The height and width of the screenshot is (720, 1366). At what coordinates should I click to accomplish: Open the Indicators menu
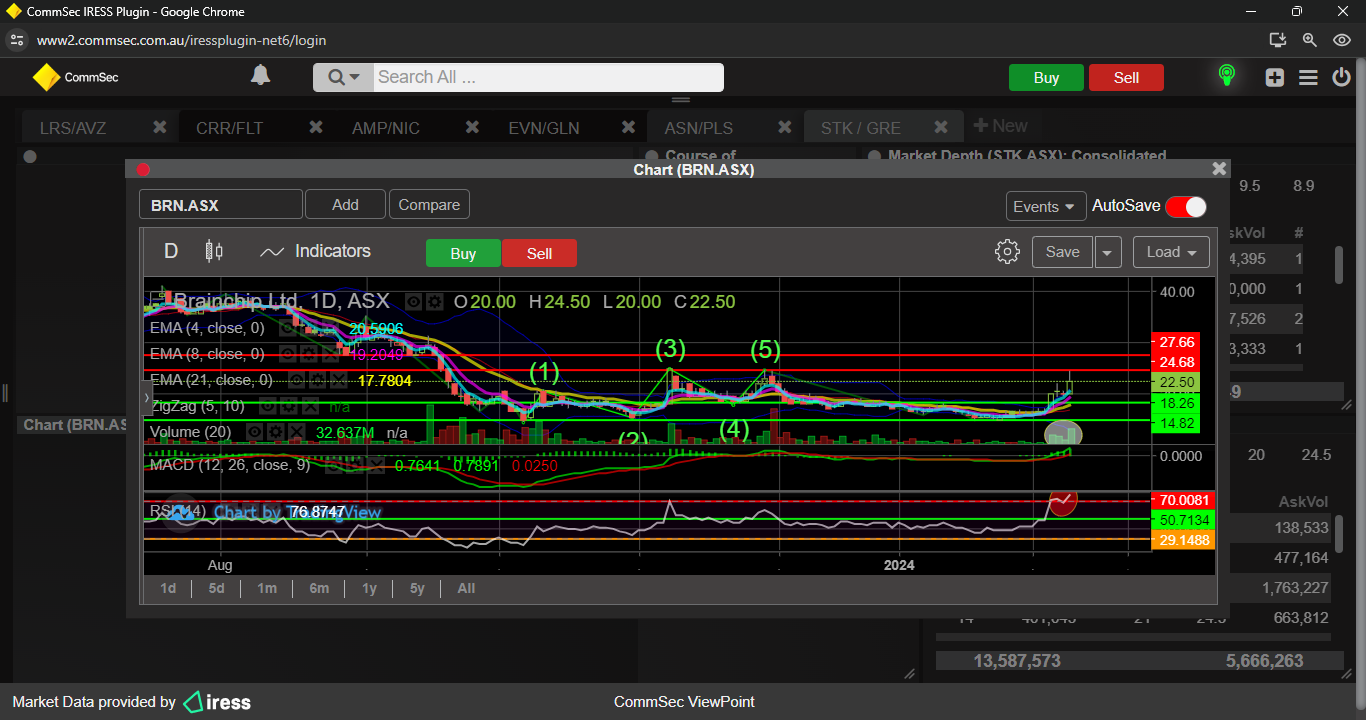point(315,251)
